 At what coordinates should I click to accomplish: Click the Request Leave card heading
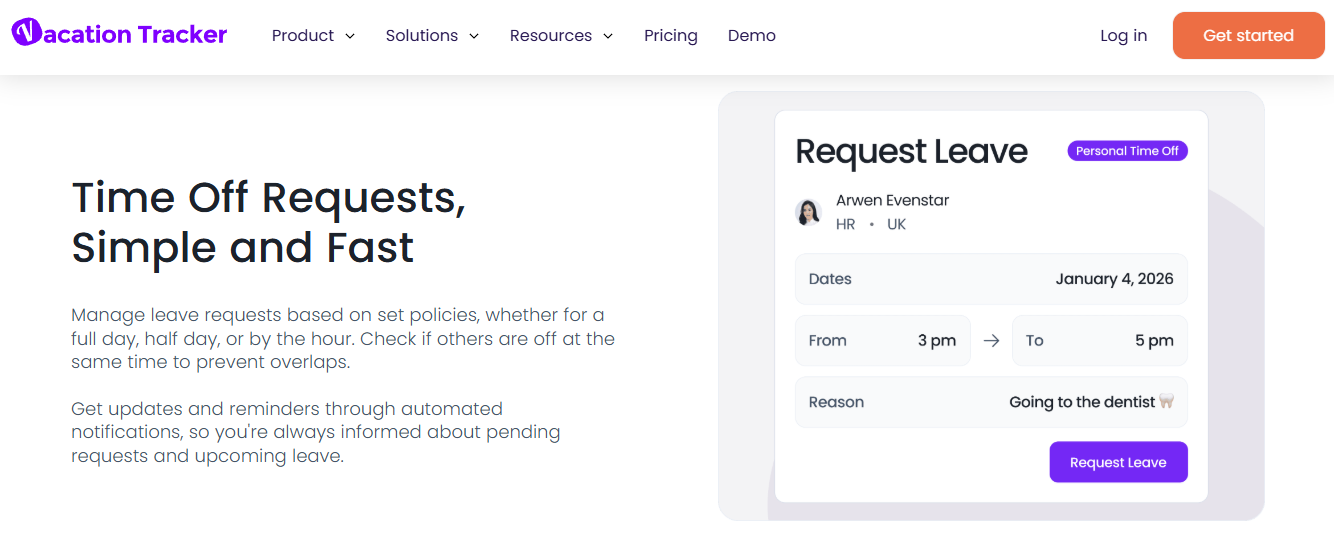911,151
